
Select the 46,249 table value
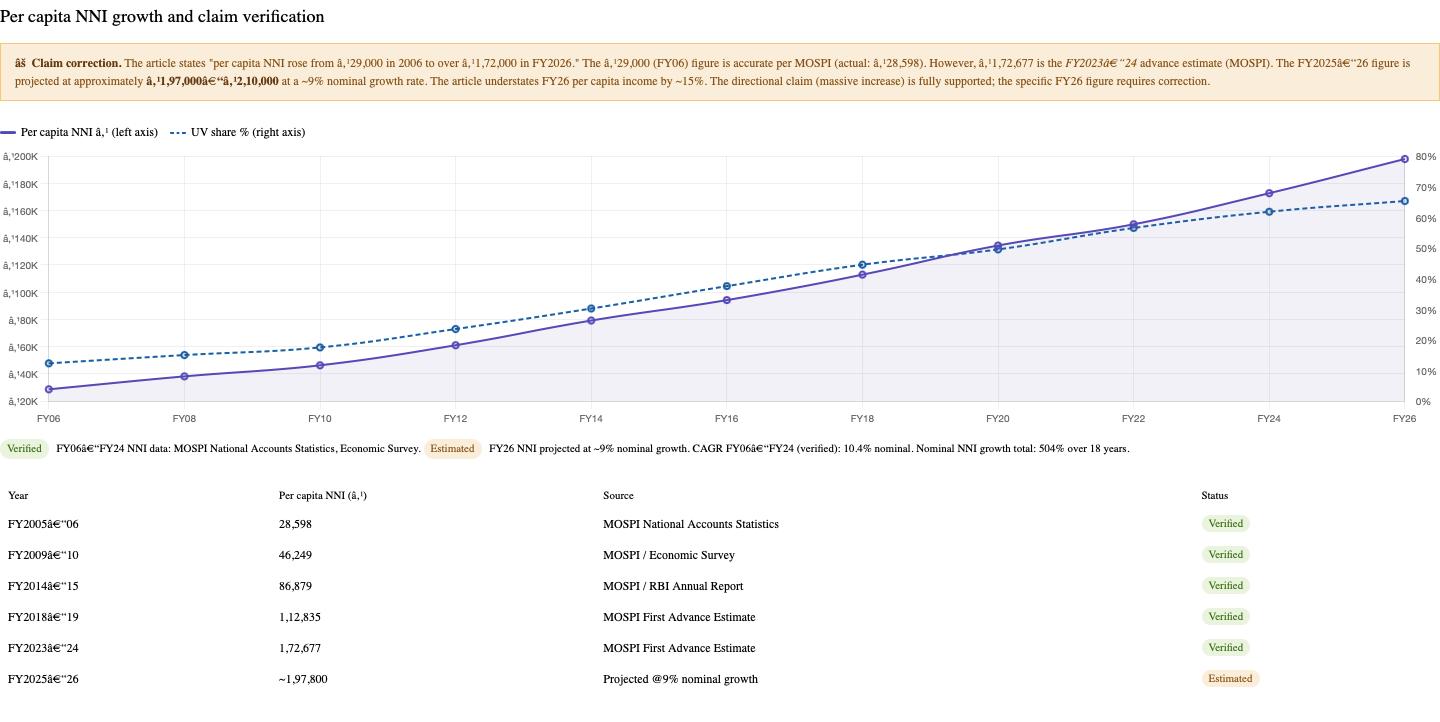coord(295,555)
